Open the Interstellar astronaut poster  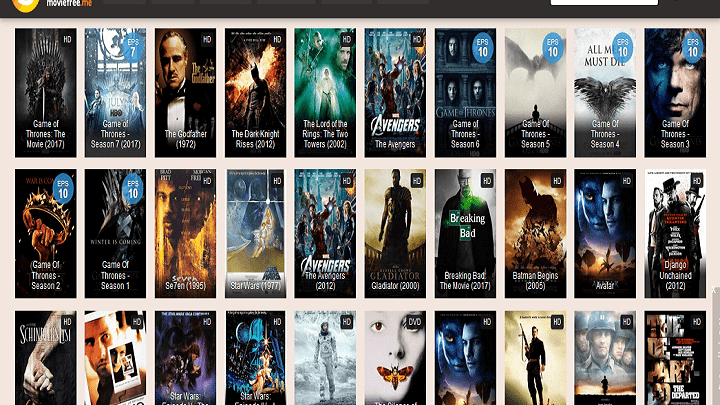coord(325,358)
